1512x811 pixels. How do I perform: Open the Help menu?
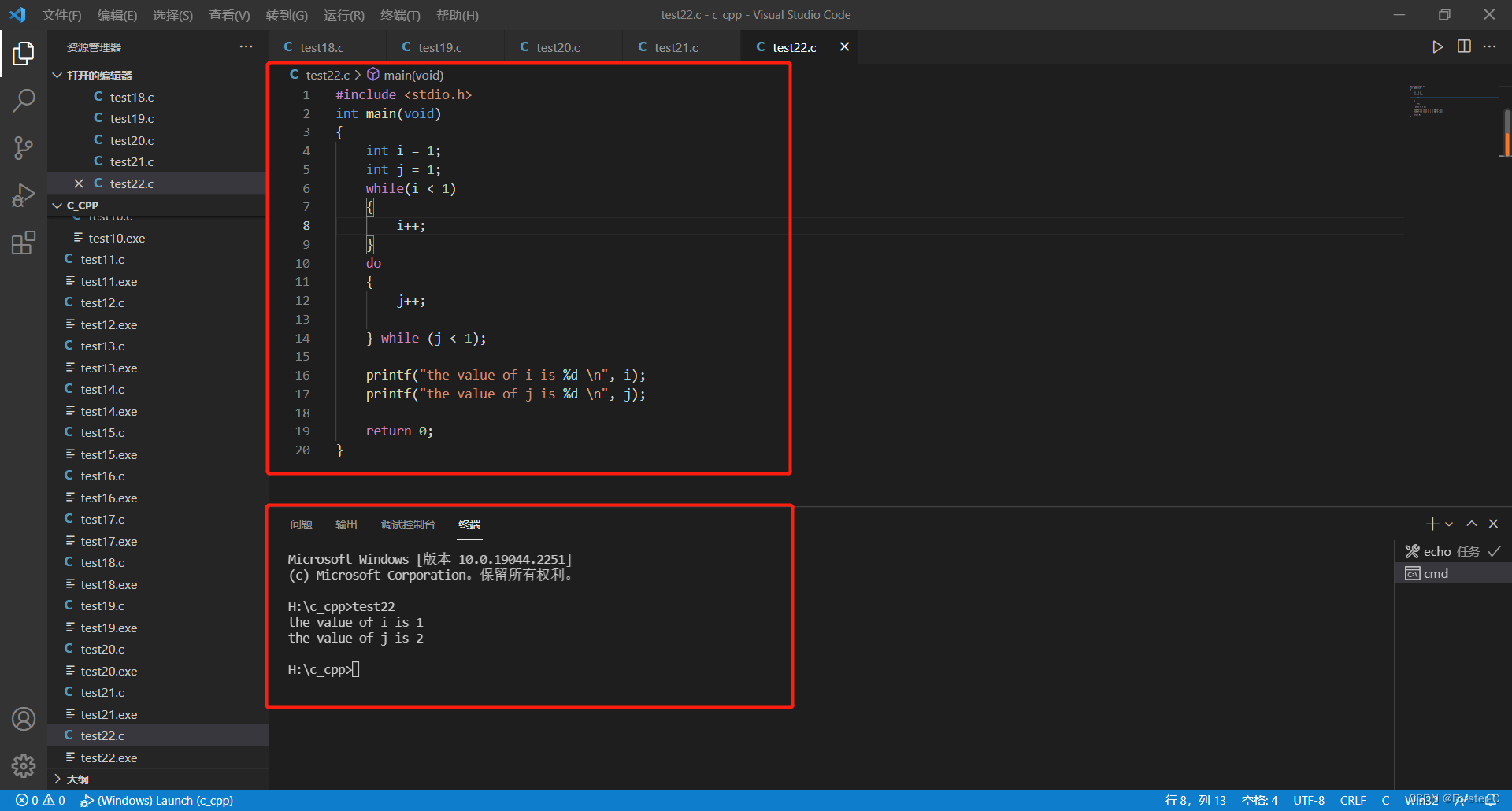(457, 15)
